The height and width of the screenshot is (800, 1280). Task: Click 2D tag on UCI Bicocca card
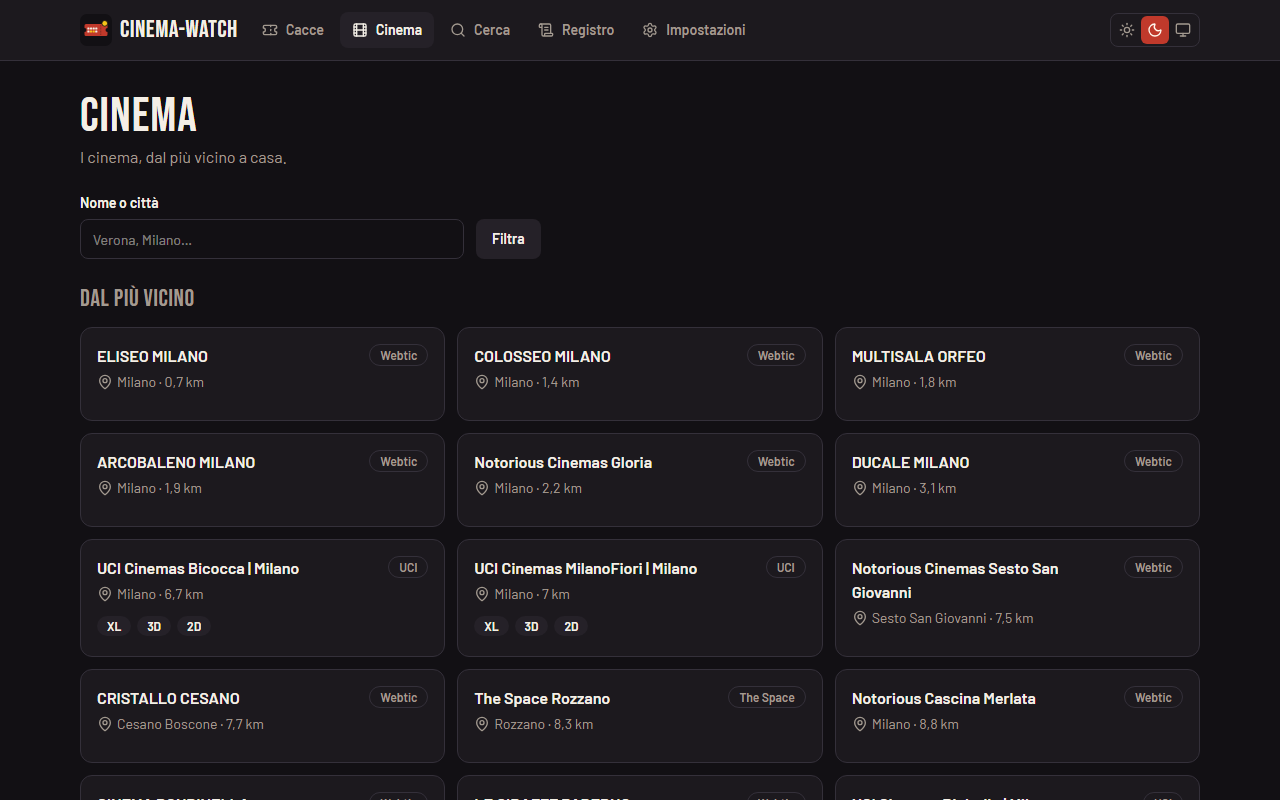pyautogui.click(x=194, y=627)
